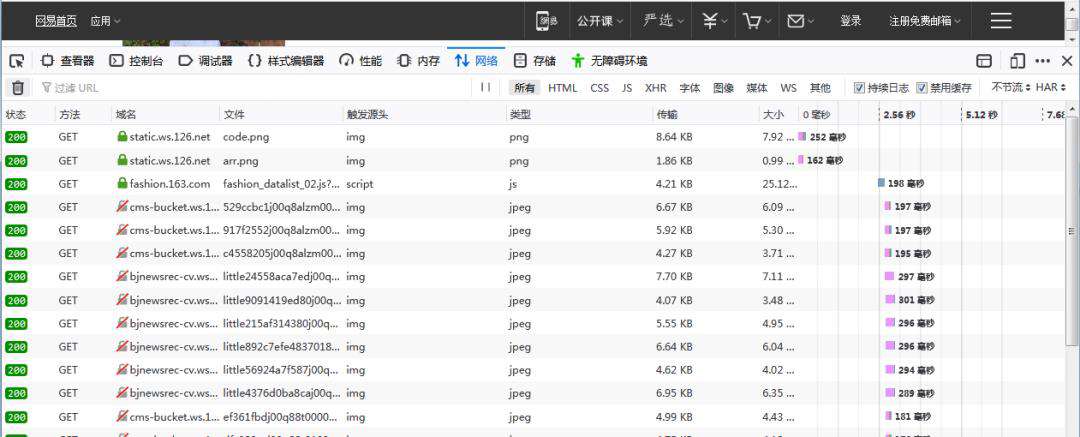Switch to the 查看器 inspector tab

click(68, 61)
